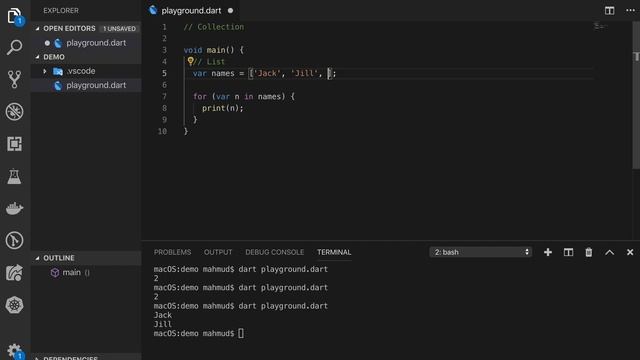The image size is (640, 360).
Task: Collapse the Open Editors section
Action: (x=38, y=29)
